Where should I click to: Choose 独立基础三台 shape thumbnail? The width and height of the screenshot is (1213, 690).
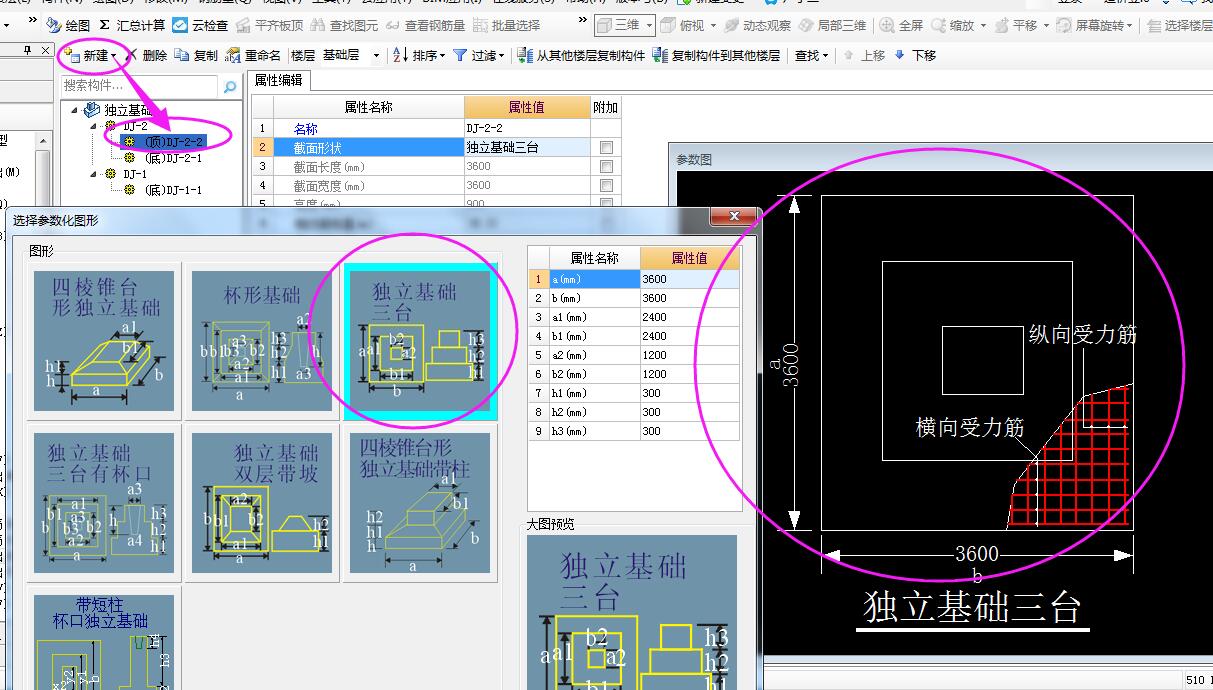coord(419,341)
